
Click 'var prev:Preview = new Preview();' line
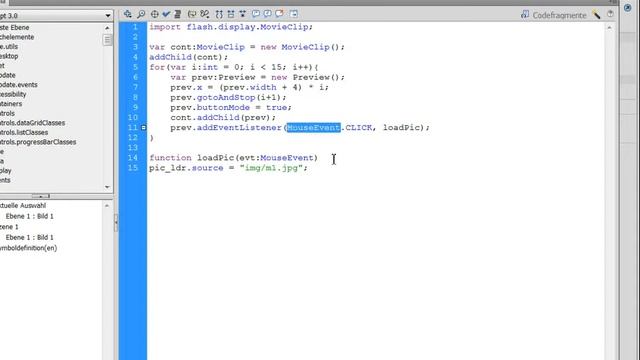click(258, 78)
